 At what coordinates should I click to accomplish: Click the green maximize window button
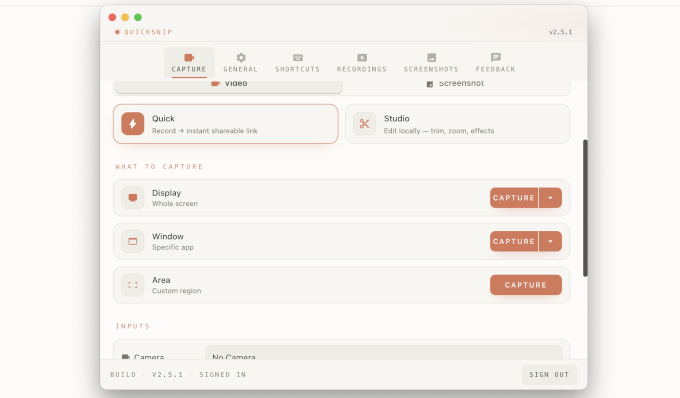point(138,17)
